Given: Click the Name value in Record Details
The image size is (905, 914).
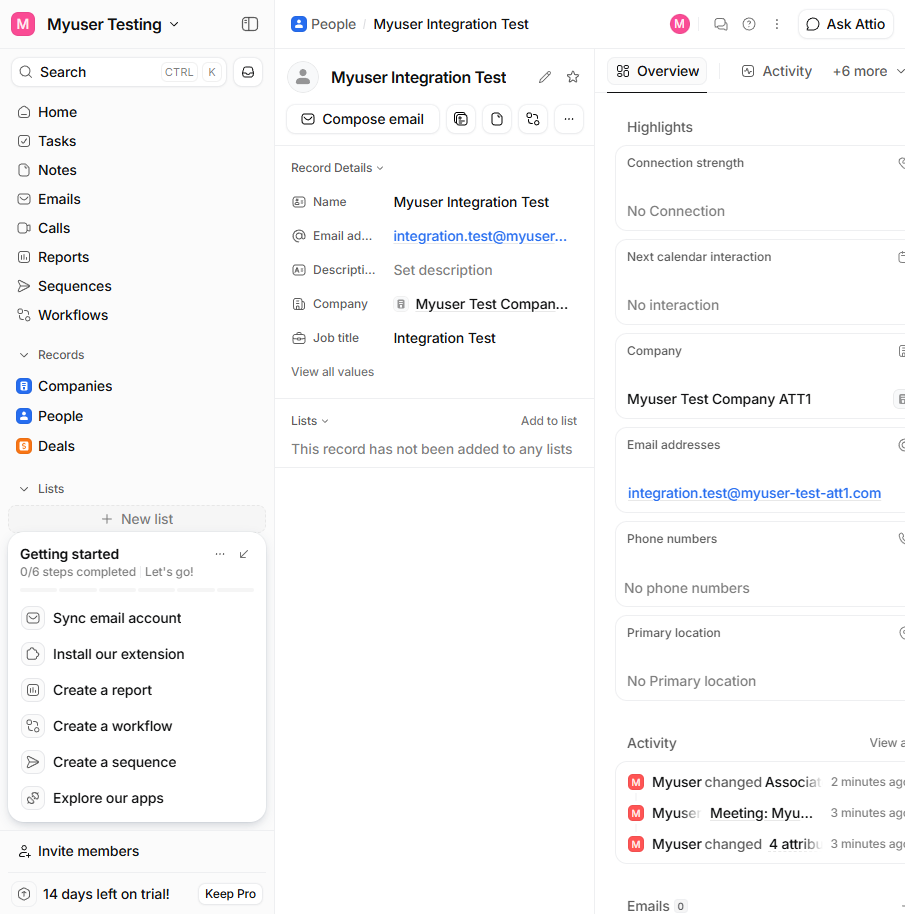Looking at the screenshot, I should pos(471,202).
